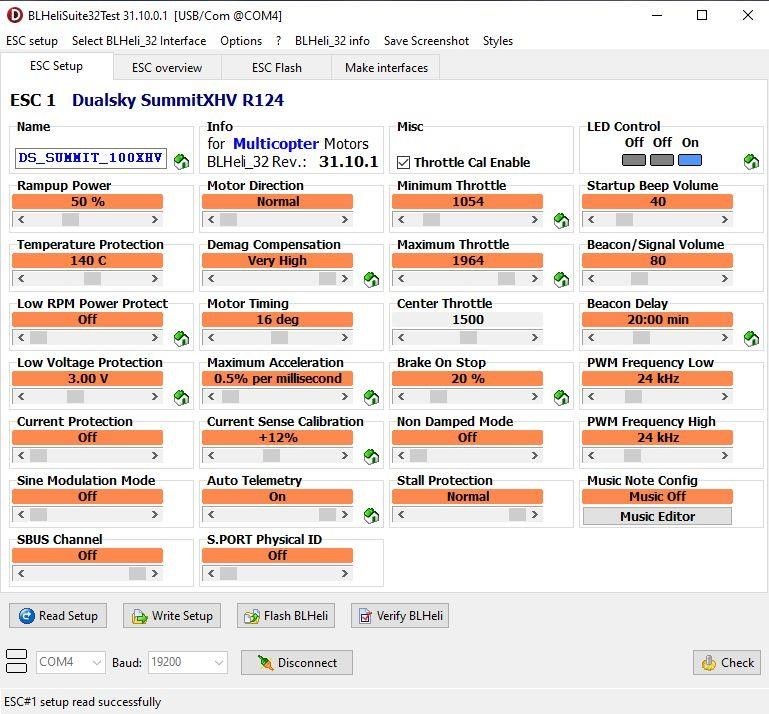Image resolution: width=769 pixels, height=714 pixels.
Task: Click the default icon for Brake On Stop
Action: tap(561, 397)
